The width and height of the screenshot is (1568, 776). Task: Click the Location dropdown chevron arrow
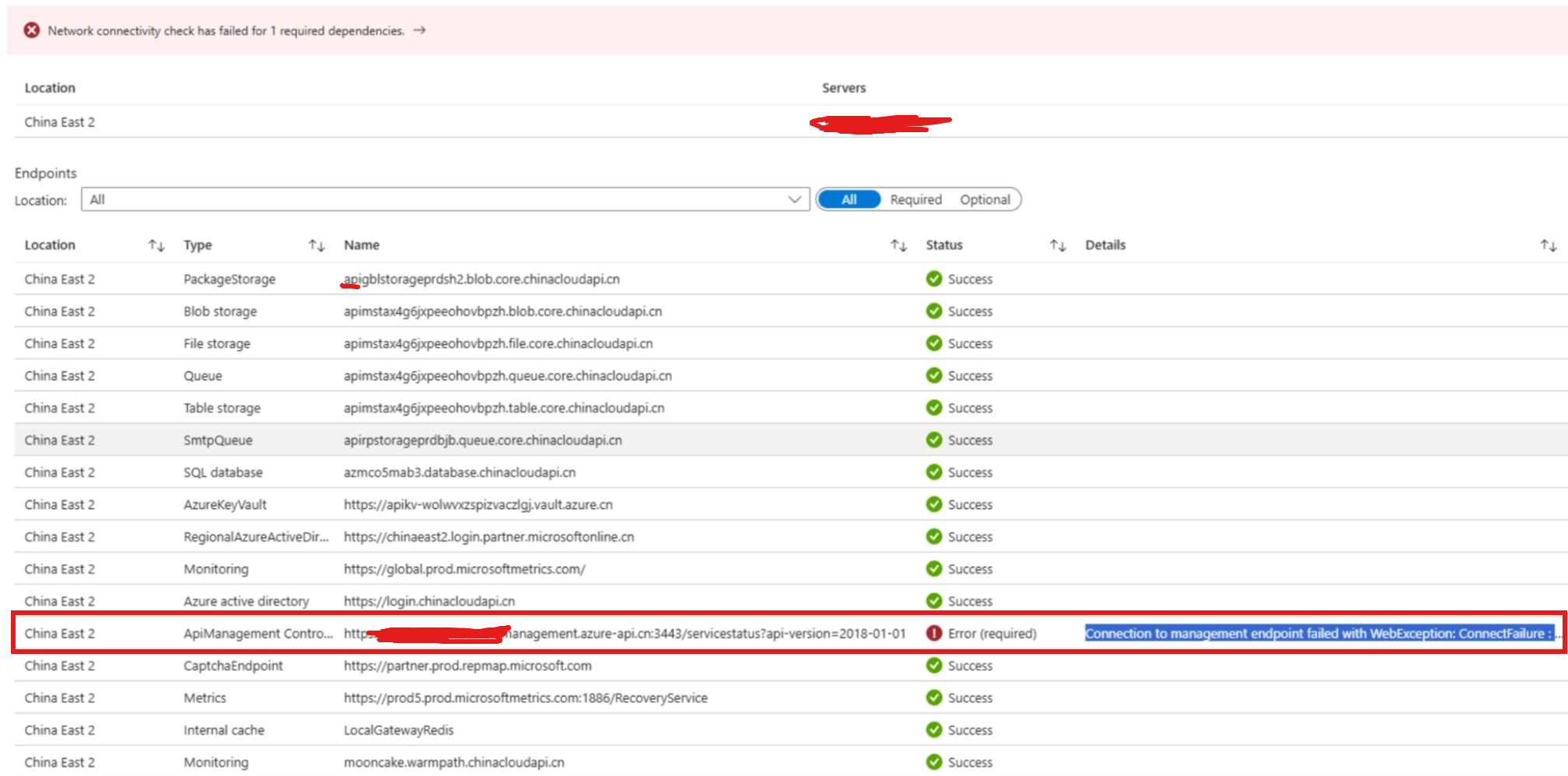[794, 200]
